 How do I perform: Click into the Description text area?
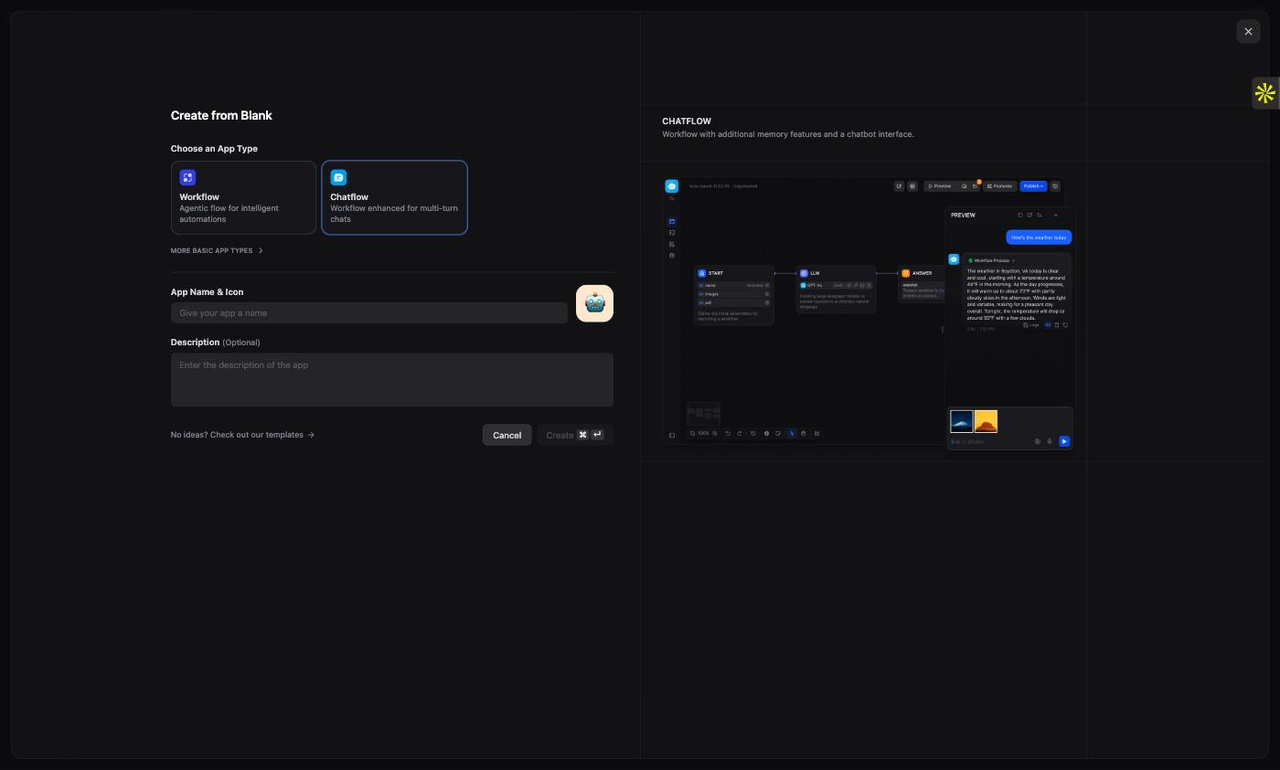click(392, 380)
